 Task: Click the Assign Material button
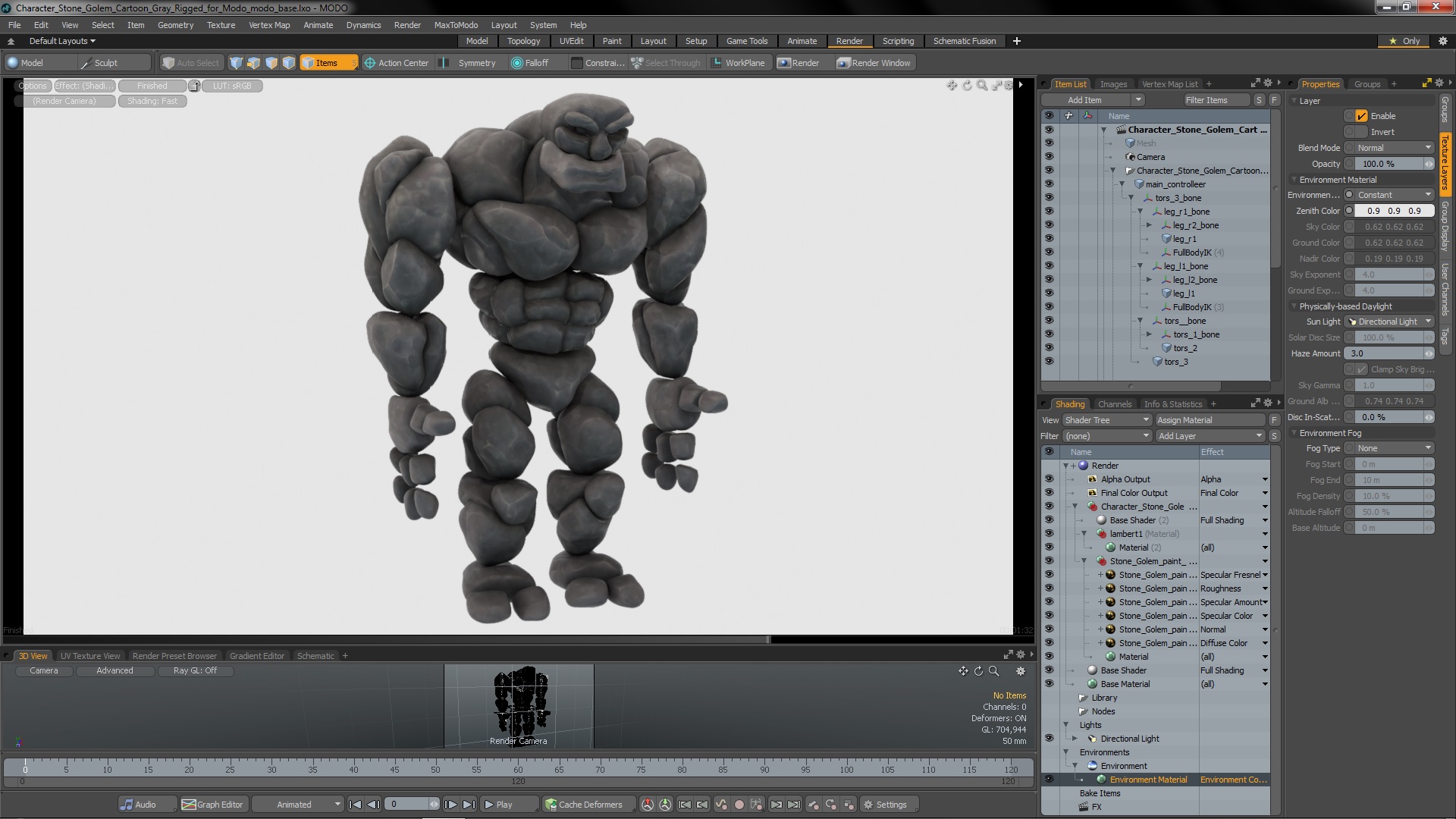pos(1210,420)
